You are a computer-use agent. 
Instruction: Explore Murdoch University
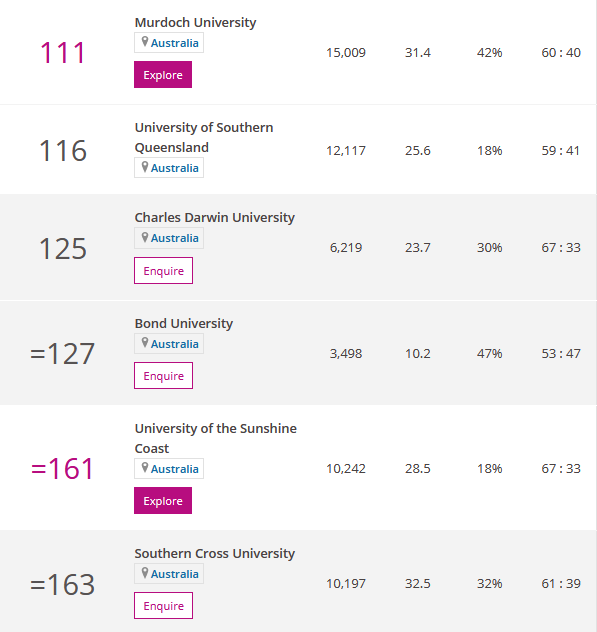[163, 75]
